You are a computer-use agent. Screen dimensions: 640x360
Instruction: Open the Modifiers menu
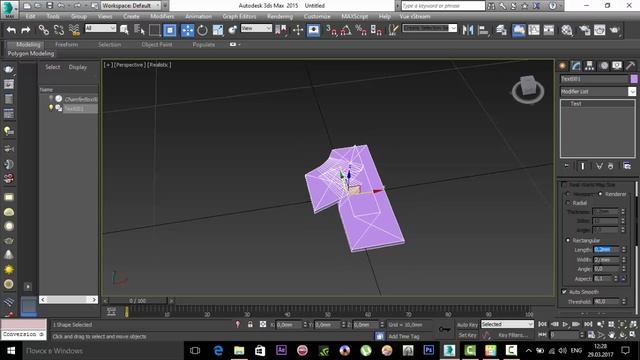162,16
